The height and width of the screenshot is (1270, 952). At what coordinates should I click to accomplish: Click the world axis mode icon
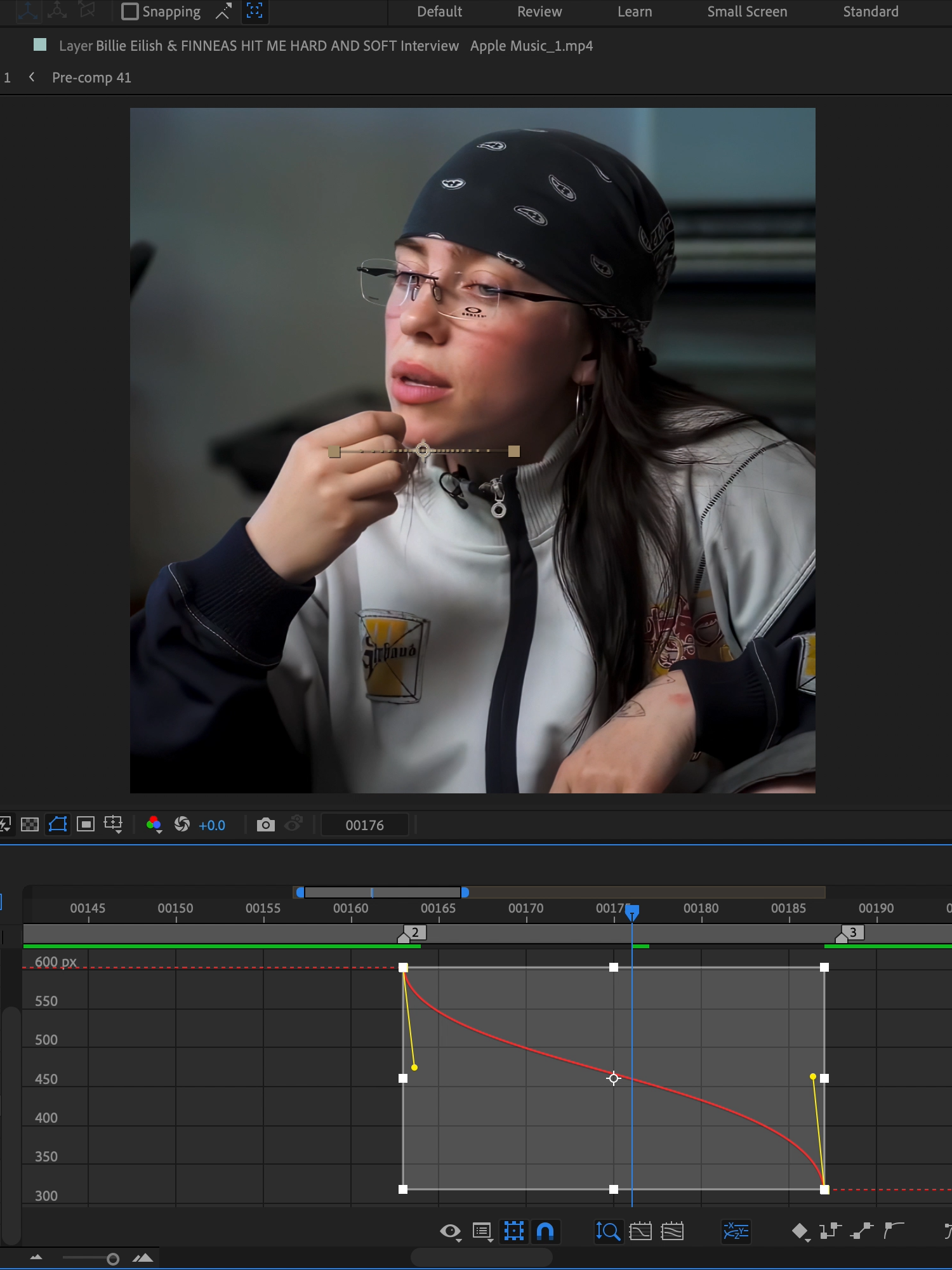(57, 11)
